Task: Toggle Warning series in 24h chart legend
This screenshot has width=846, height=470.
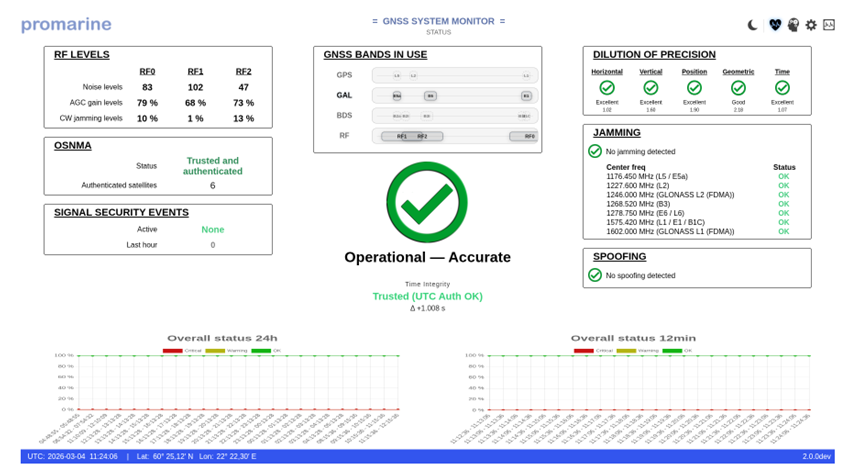Action: [226, 351]
